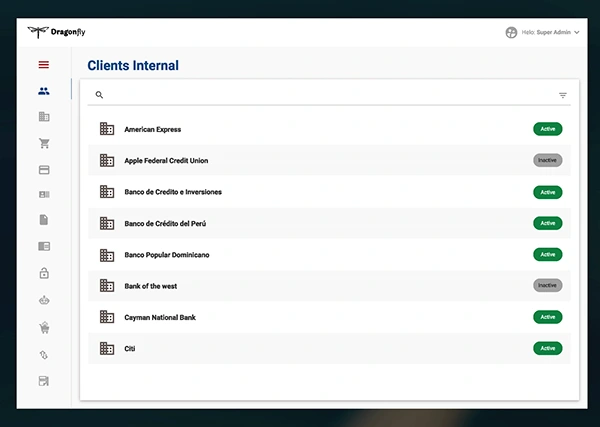The height and width of the screenshot is (427, 600).
Task: Click the Dragonfly logo
Action: coord(57,32)
